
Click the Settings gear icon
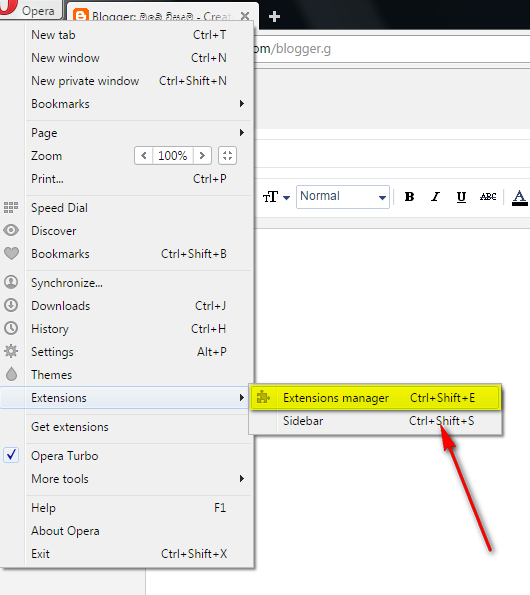click(x=11, y=351)
